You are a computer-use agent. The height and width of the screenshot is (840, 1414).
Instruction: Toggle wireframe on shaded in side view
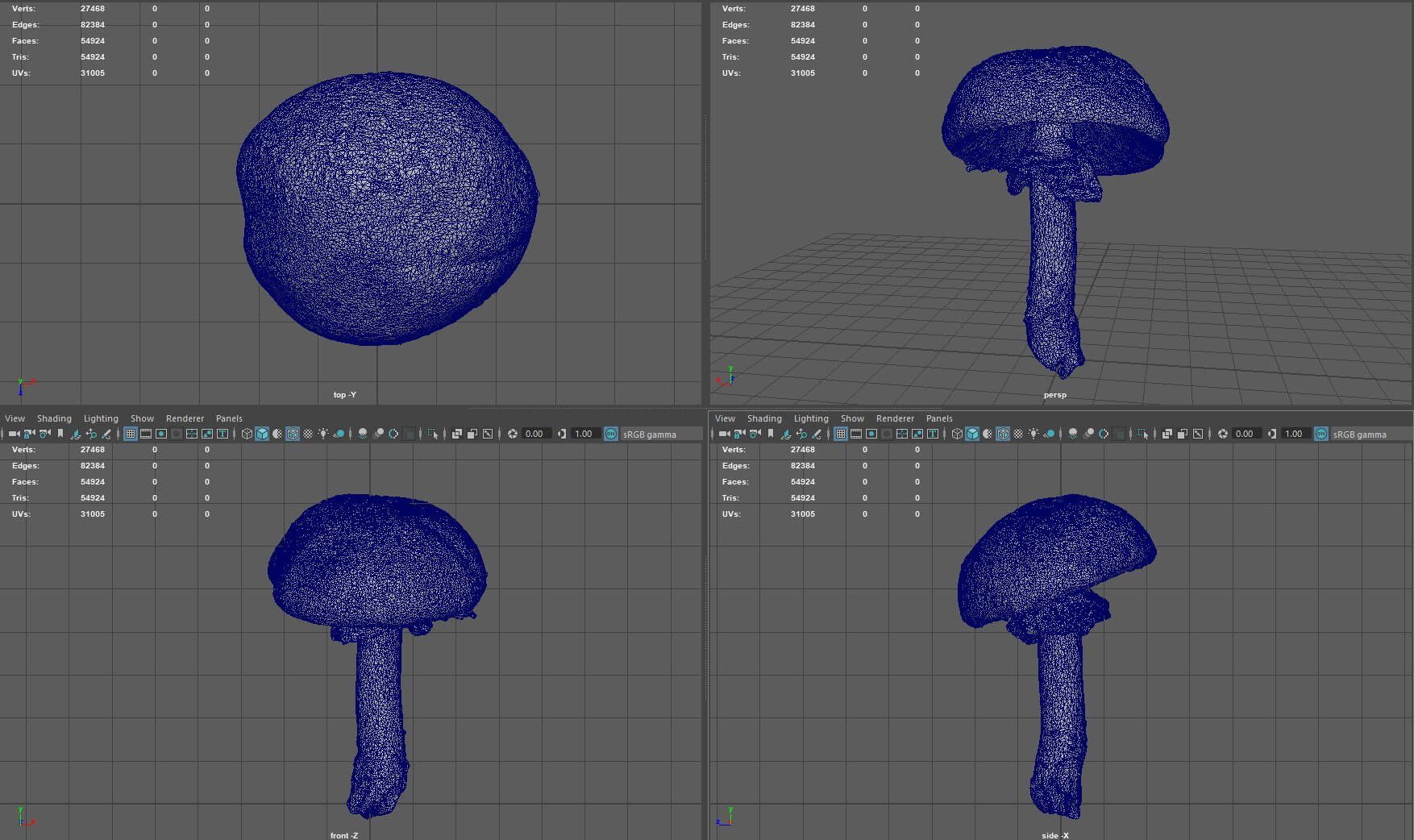[1003, 434]
